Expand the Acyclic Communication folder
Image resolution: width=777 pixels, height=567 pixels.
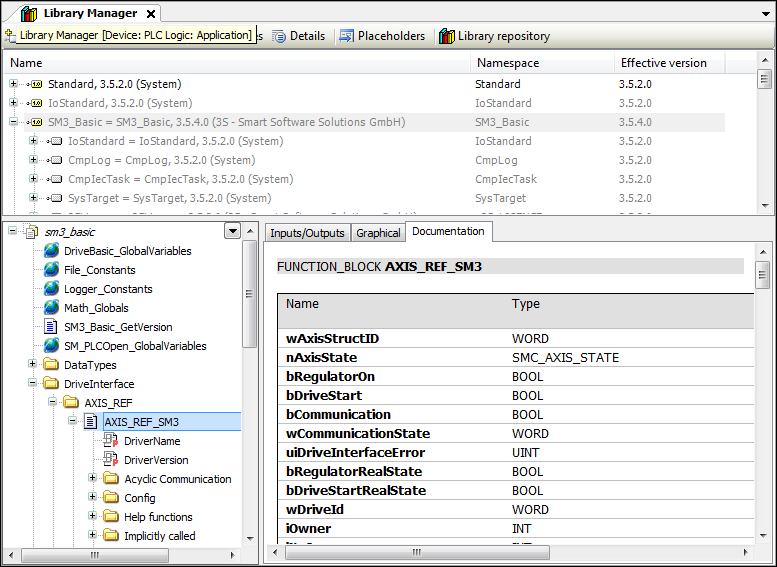click(x=92, y=478)
